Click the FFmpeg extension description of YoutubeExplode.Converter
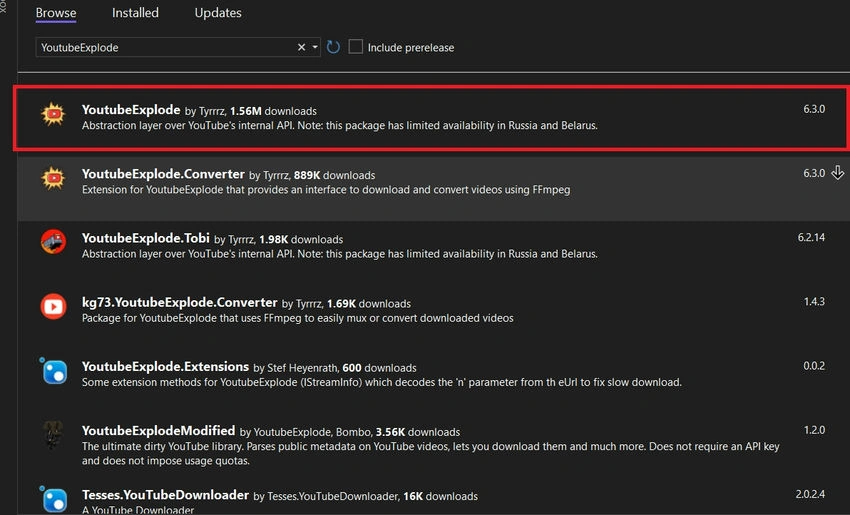The image size is (850, 515). (x=326, y=190)
